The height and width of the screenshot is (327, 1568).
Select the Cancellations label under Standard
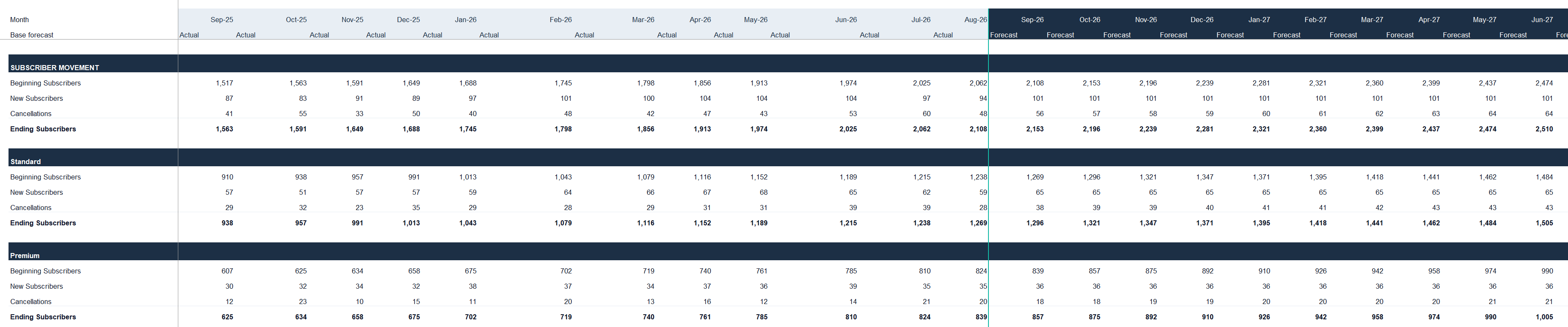tap(31, 208)
